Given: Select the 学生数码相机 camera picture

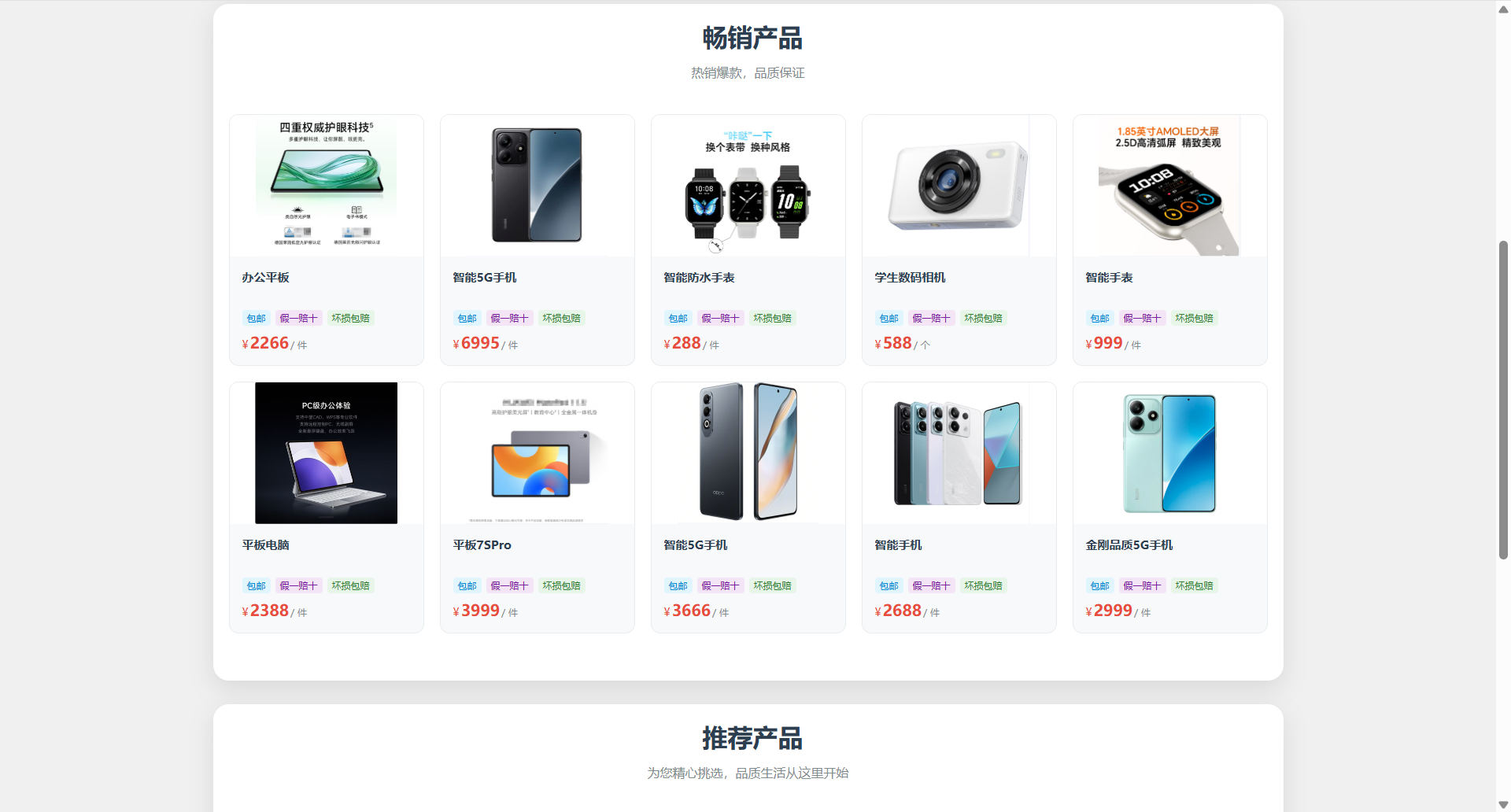Looking at the screenshot, I should pos(959,186).
